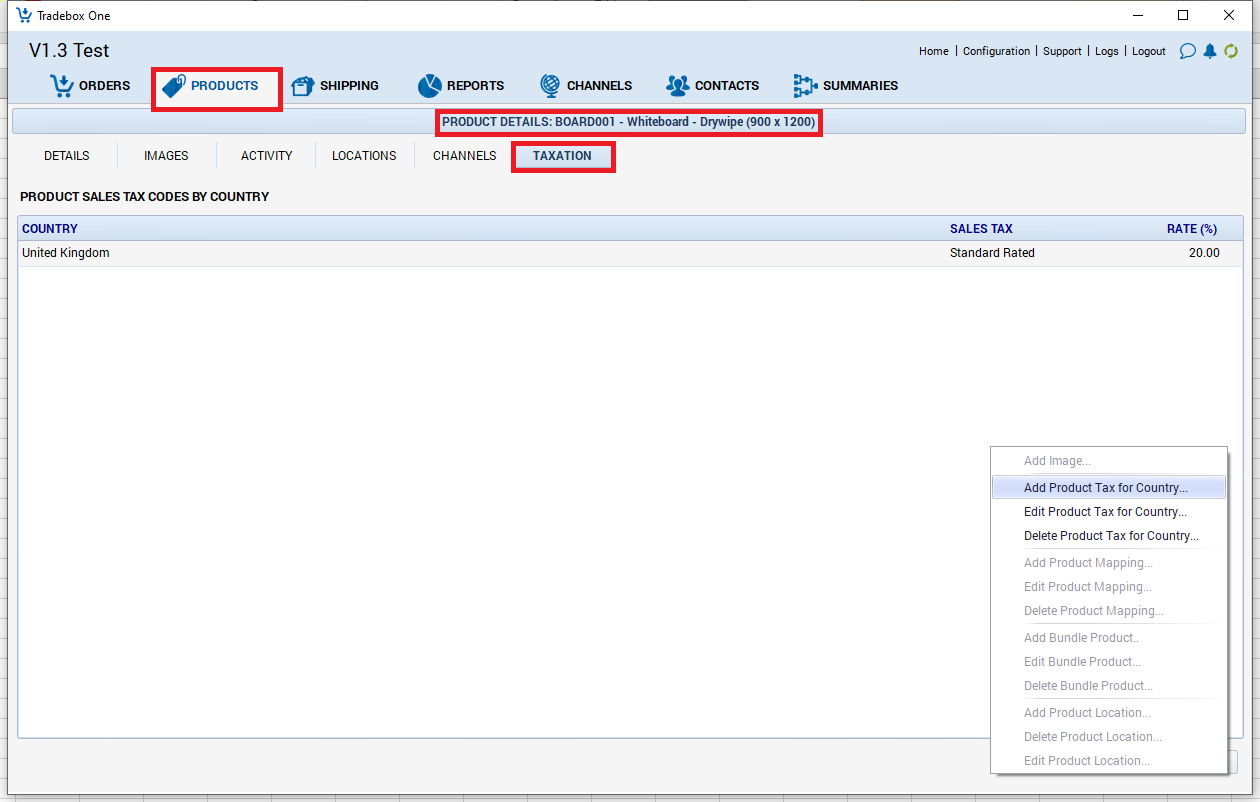Screen dimensions: 1260x802
Task: Open the REPORTS section
Action: tap(475, 86)
